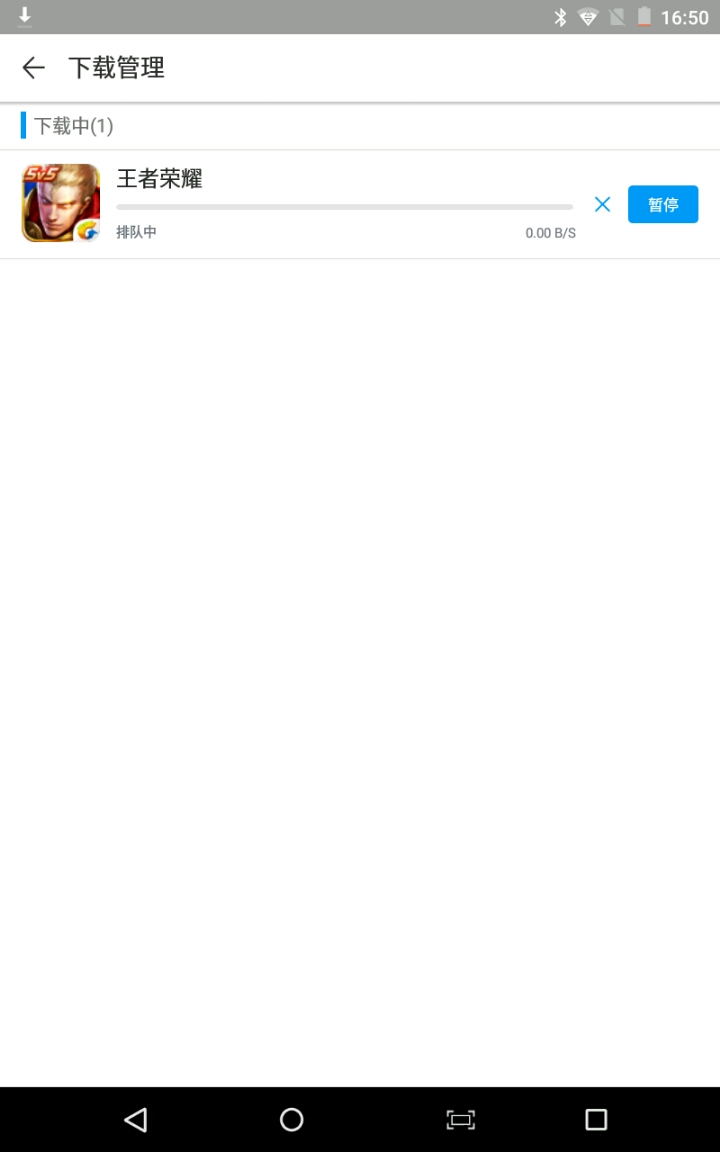Tap the Android back triangle navigation button
Image resolution: width=720 pixels, height=1152 pixels.
[135, 1120]
